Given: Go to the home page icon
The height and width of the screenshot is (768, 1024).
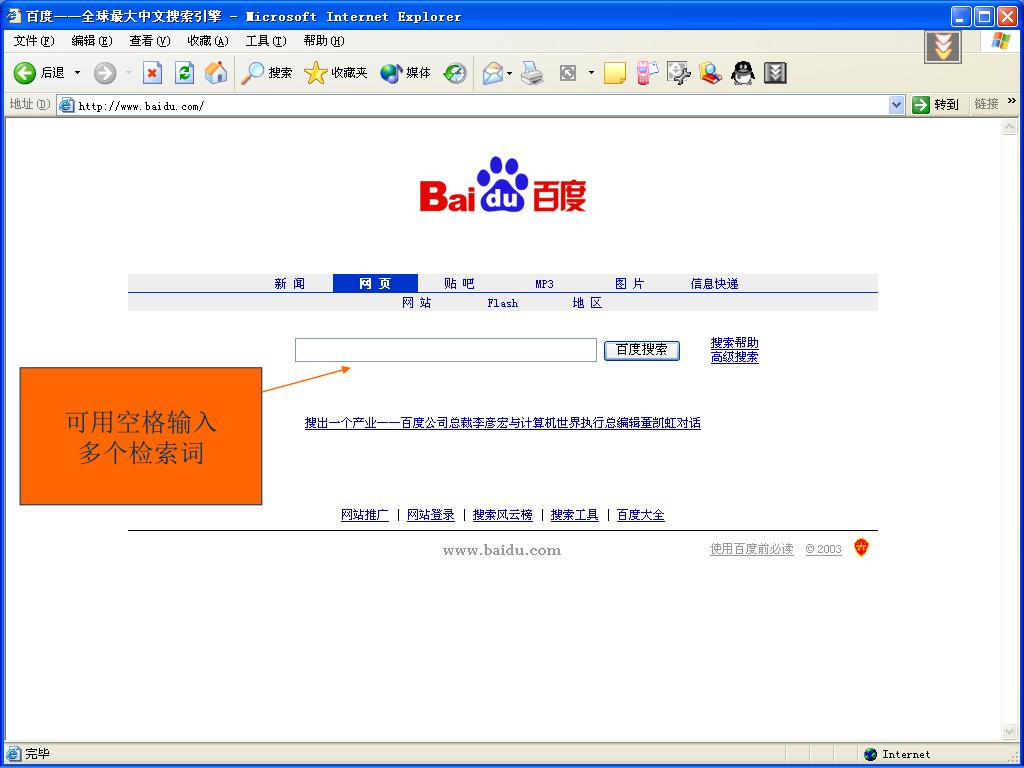Looking at the screenshot, I should click(x=216, y=73).
